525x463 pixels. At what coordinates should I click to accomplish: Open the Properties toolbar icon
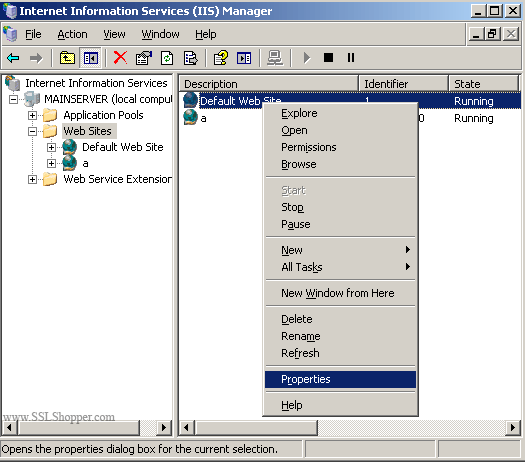pos(144,58)
